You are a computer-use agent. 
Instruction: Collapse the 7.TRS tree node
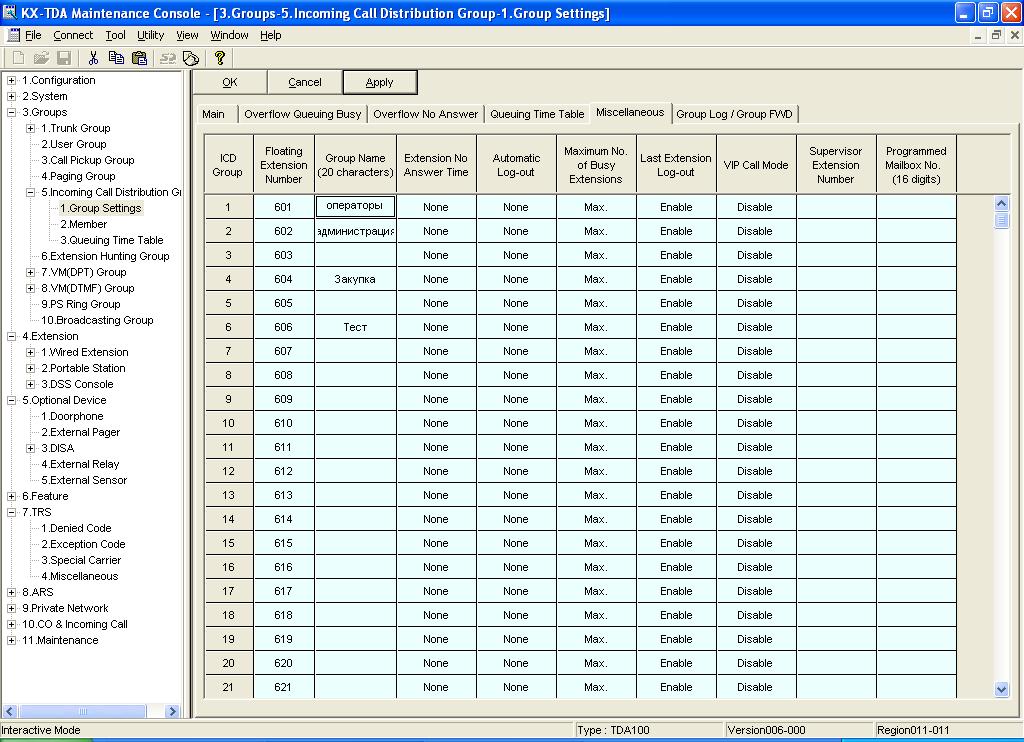coord(11,512)
